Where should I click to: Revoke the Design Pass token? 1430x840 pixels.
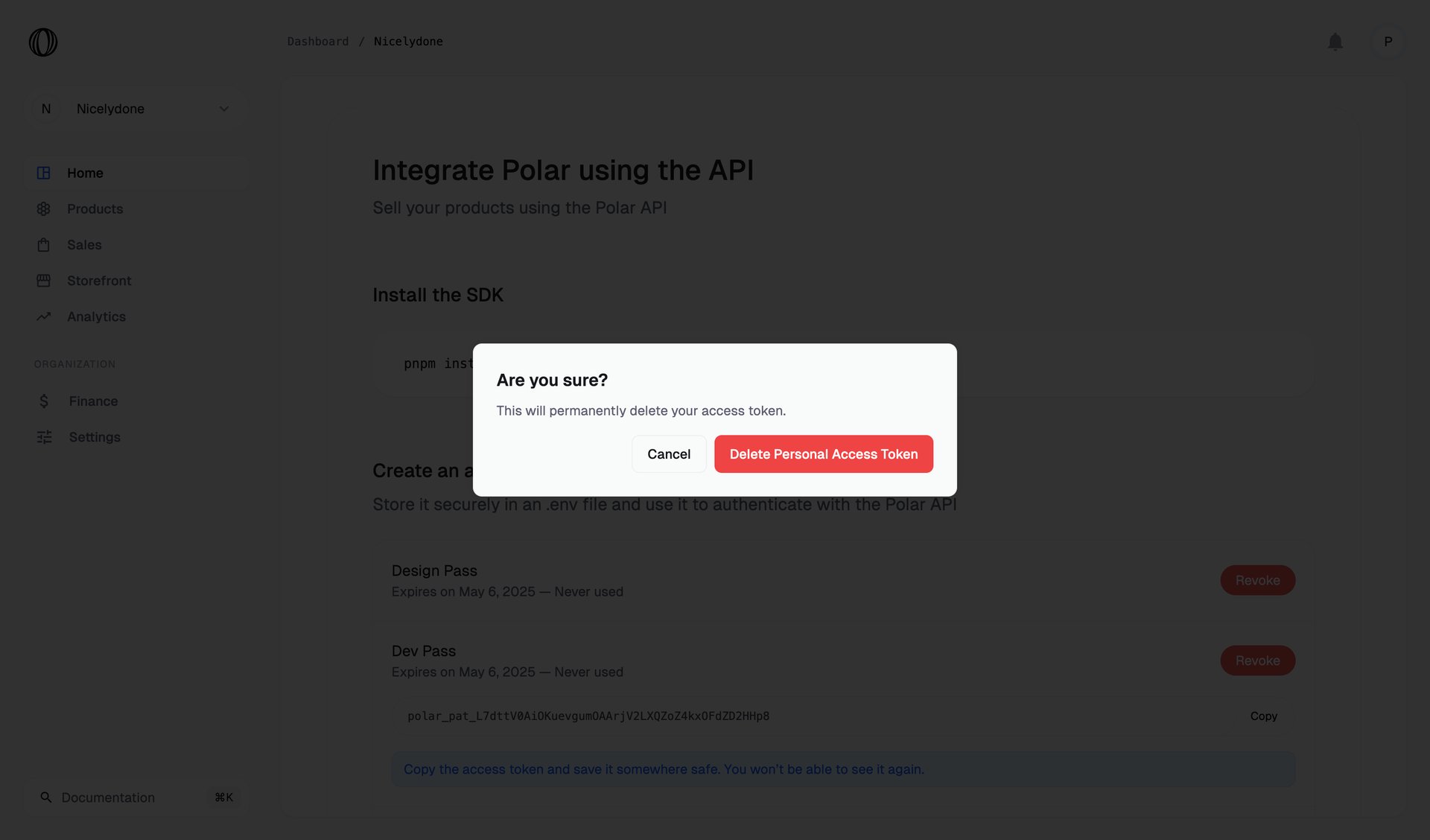click(1257, 580)
